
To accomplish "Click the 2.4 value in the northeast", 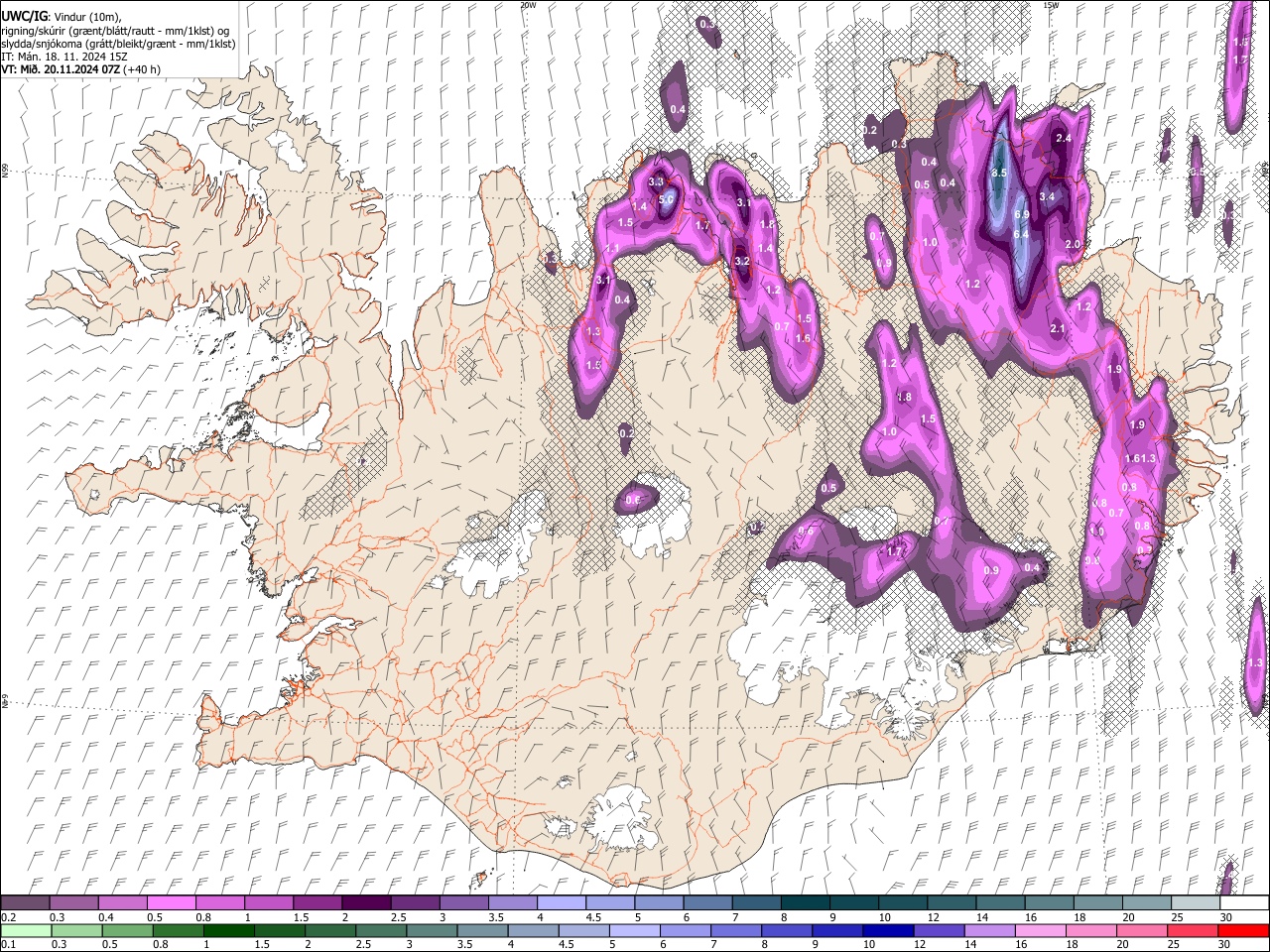I will [1064, 138].
